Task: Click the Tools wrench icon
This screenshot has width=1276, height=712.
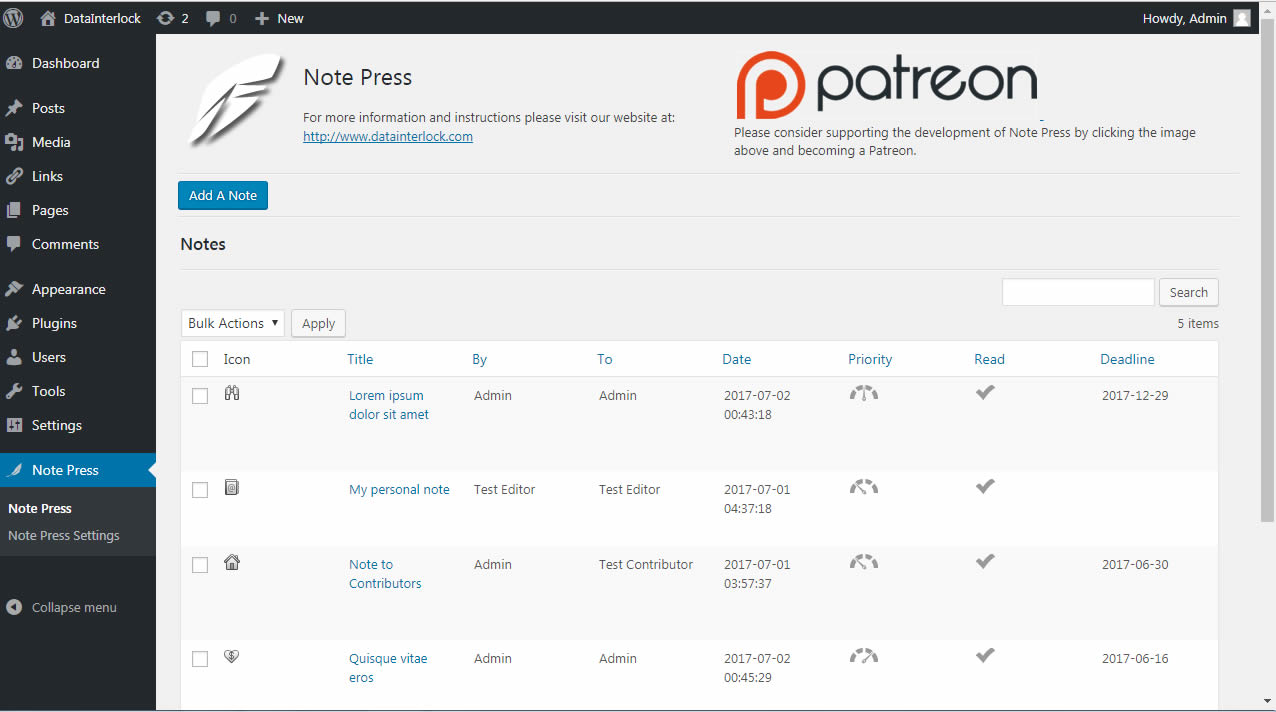Action: click(14, 391)
